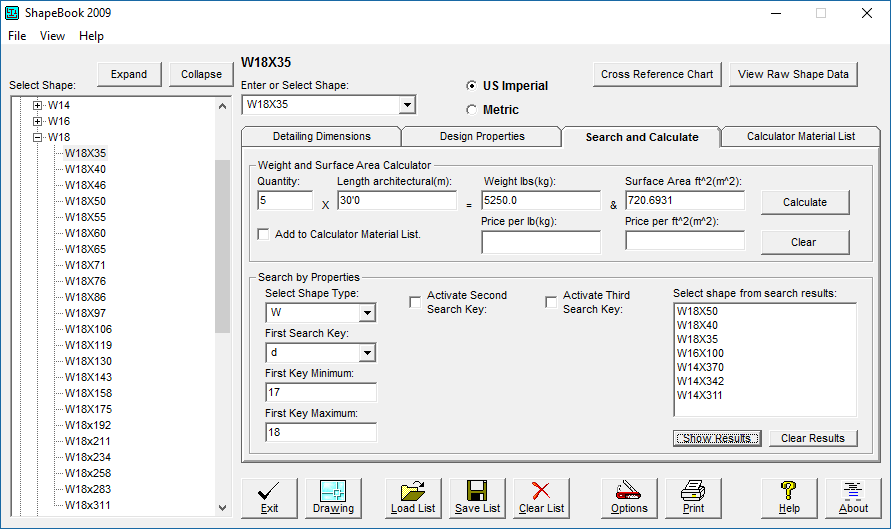The width and height of the screenshot is (891, 529).
Task: Click the shape tree scrollbar up arrow
Action: coord(222,106)
